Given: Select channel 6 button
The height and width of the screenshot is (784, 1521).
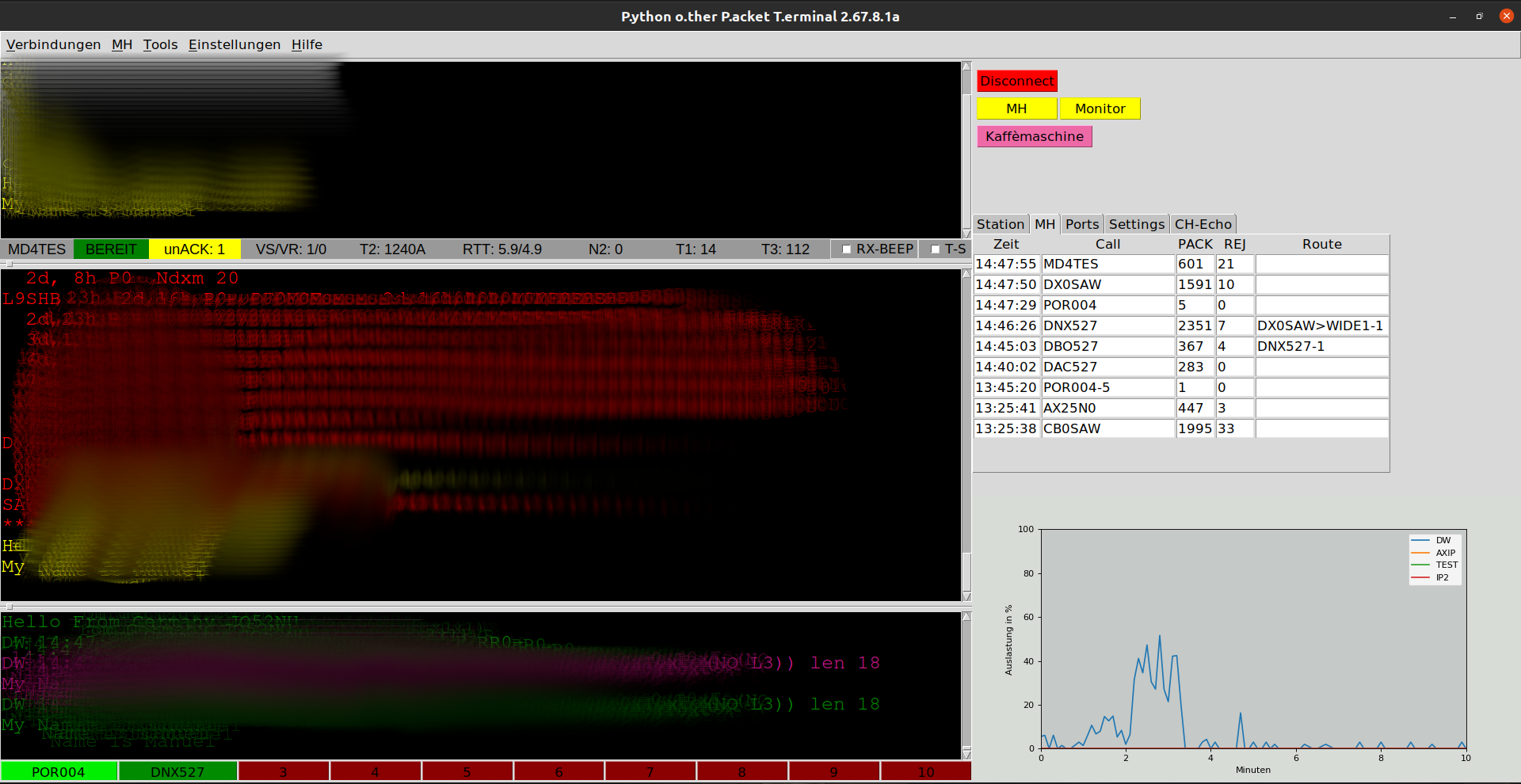Looking at the screenshot, I should click(558, 772).
